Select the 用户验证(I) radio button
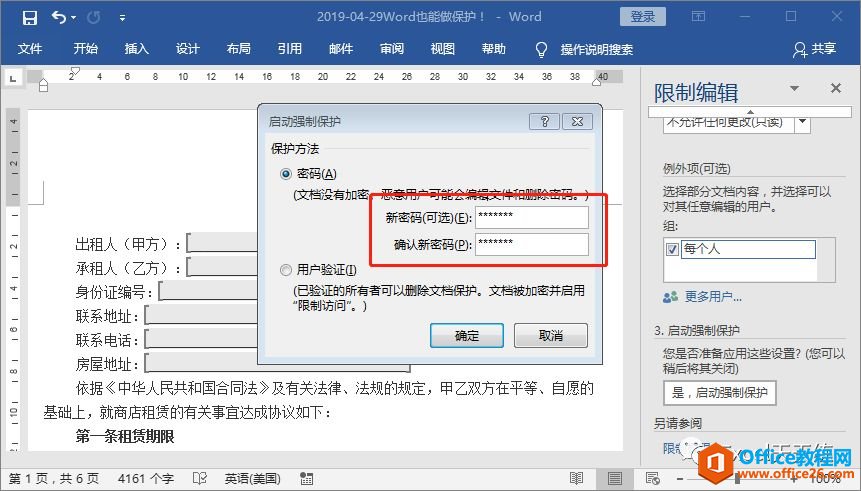This screenshot has height=491, width=861. pyautogui.click(x=286, y=270)
